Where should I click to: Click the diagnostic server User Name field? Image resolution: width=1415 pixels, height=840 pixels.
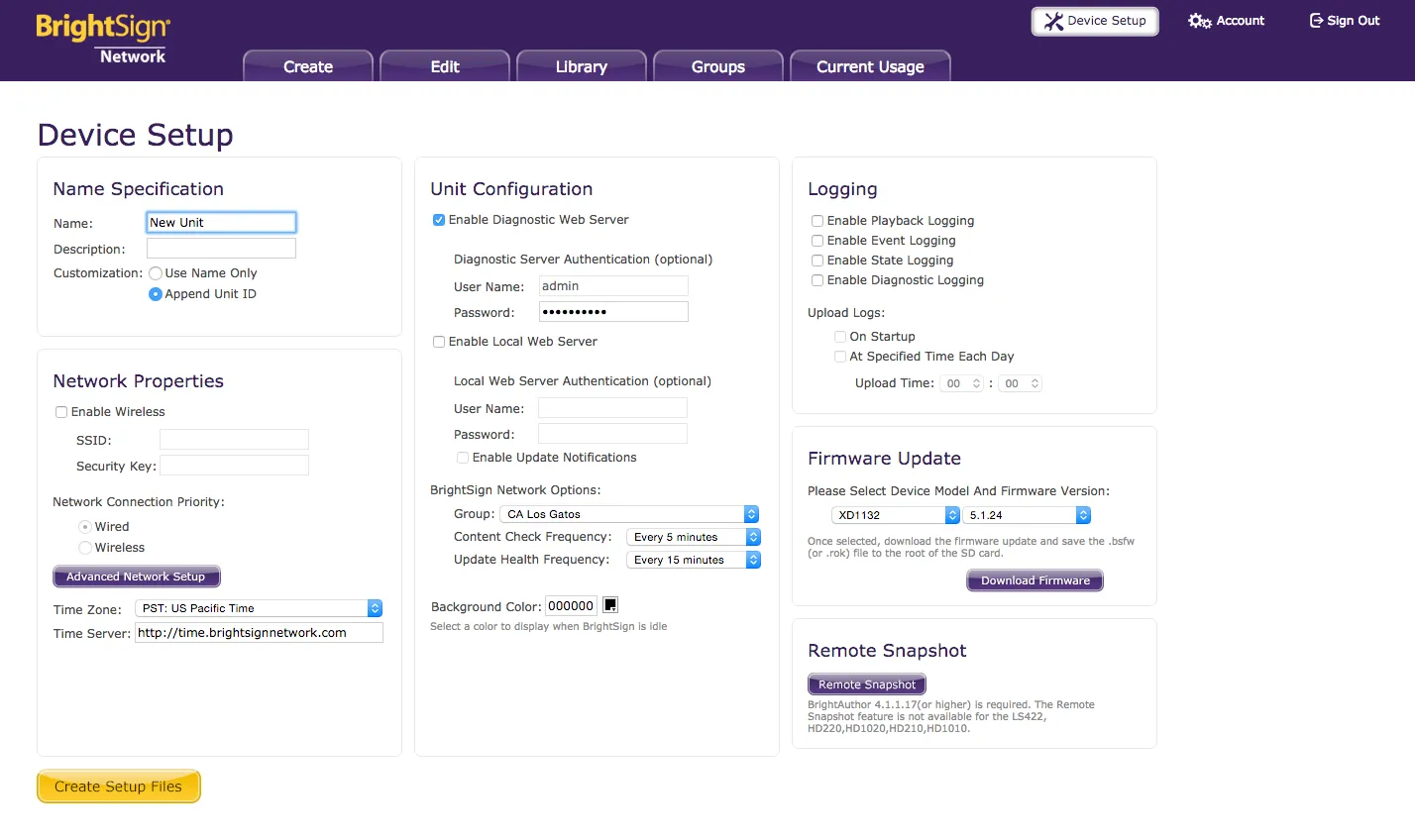[613, 286]
